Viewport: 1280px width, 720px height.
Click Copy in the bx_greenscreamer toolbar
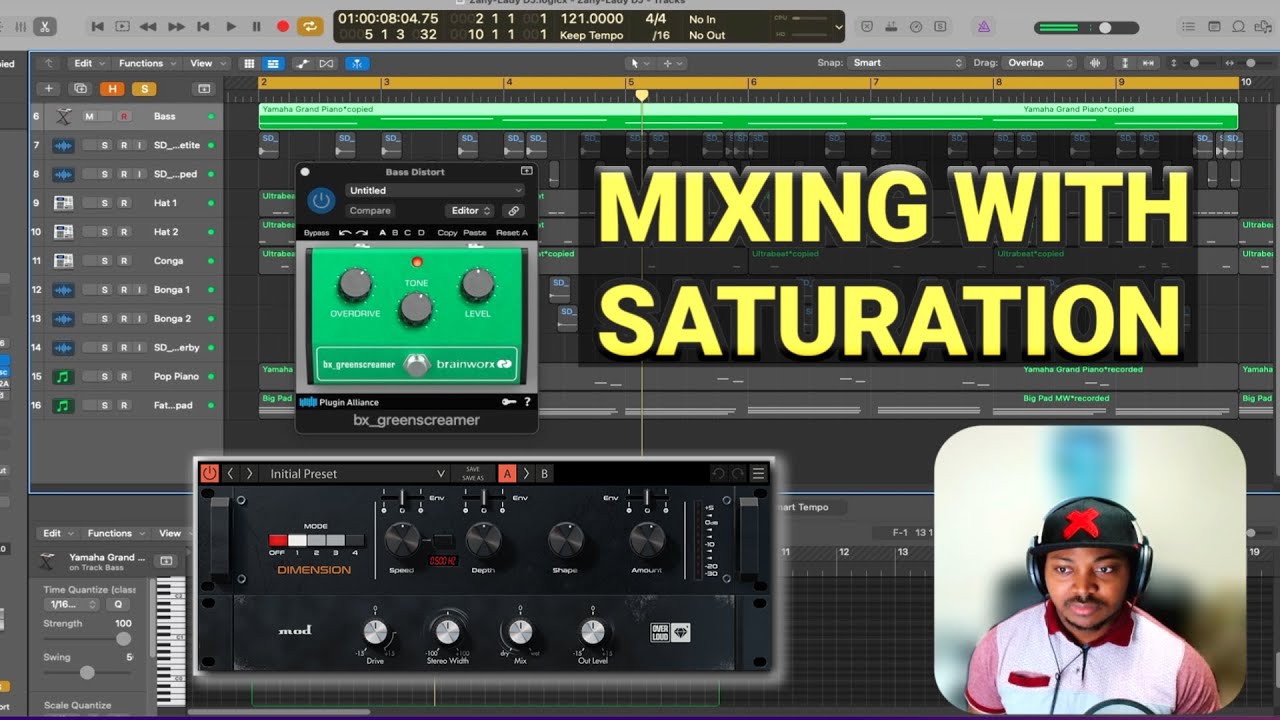(447, 233)
